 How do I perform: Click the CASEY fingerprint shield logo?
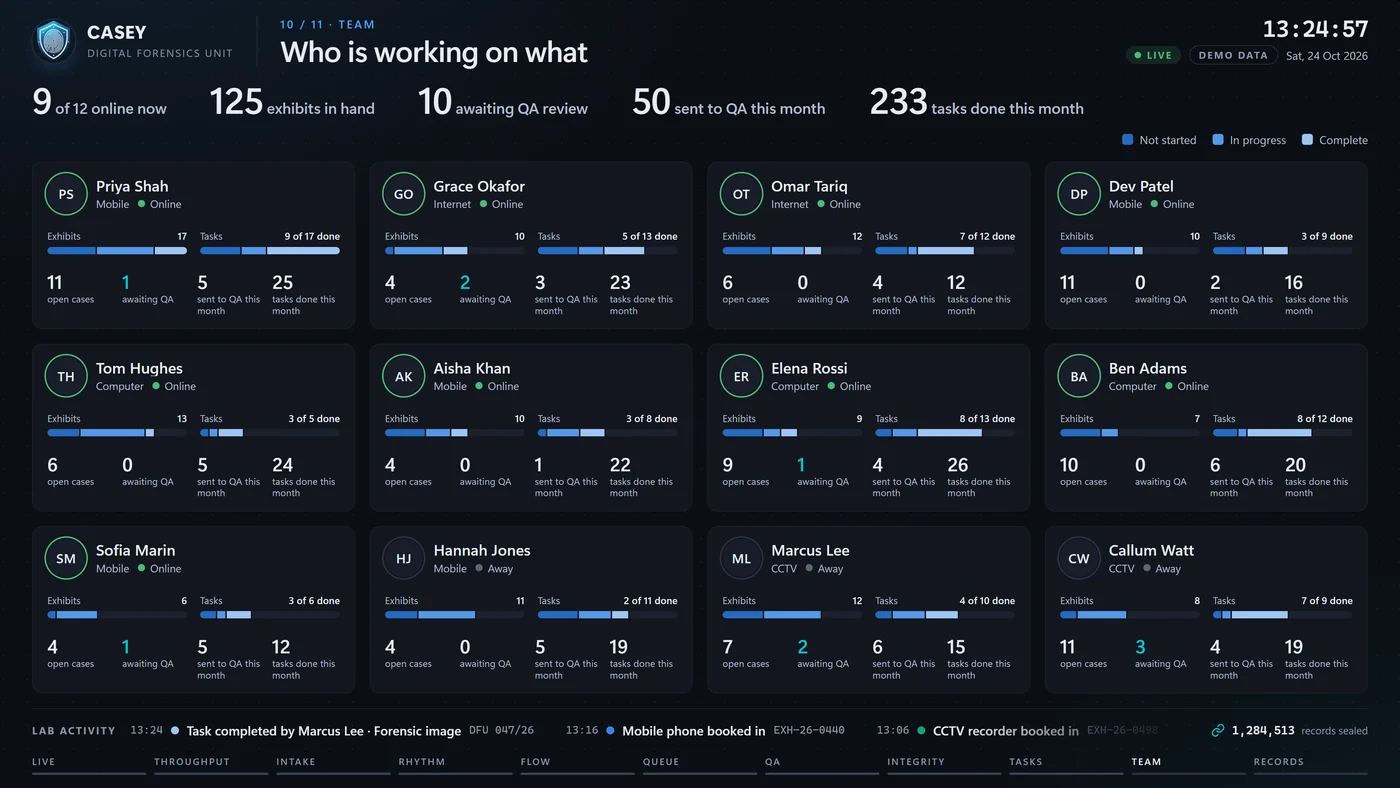pyautogui.click(x=54, y=42)
